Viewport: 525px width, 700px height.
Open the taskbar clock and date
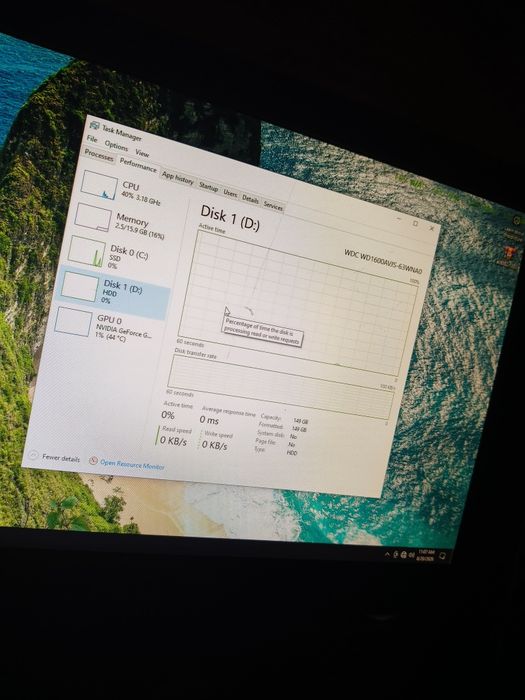pos(425,555)
